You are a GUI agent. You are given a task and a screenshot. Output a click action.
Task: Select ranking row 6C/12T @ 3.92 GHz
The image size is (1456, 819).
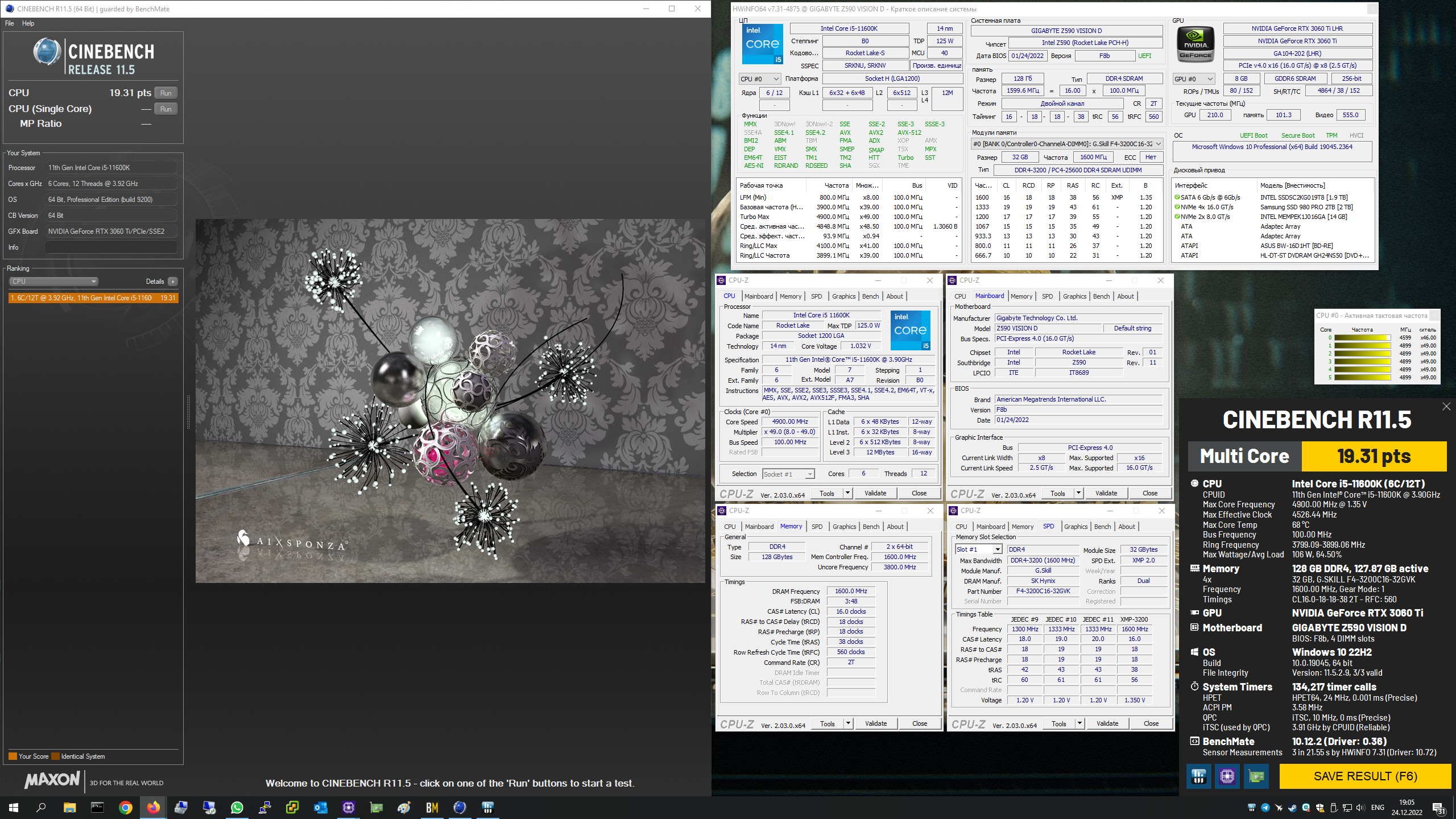(x=93, y=298)
